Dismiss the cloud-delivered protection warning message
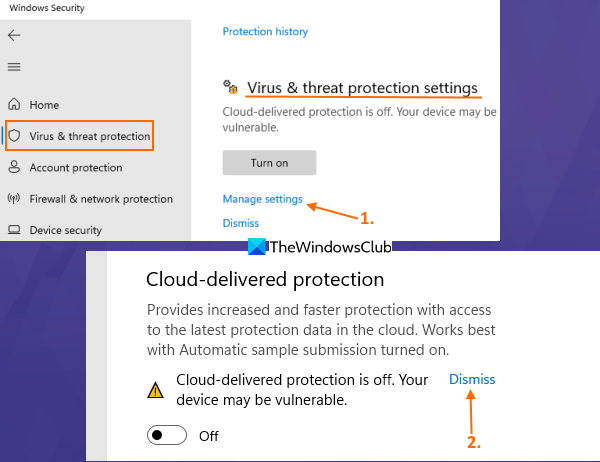 click(472, 380)
